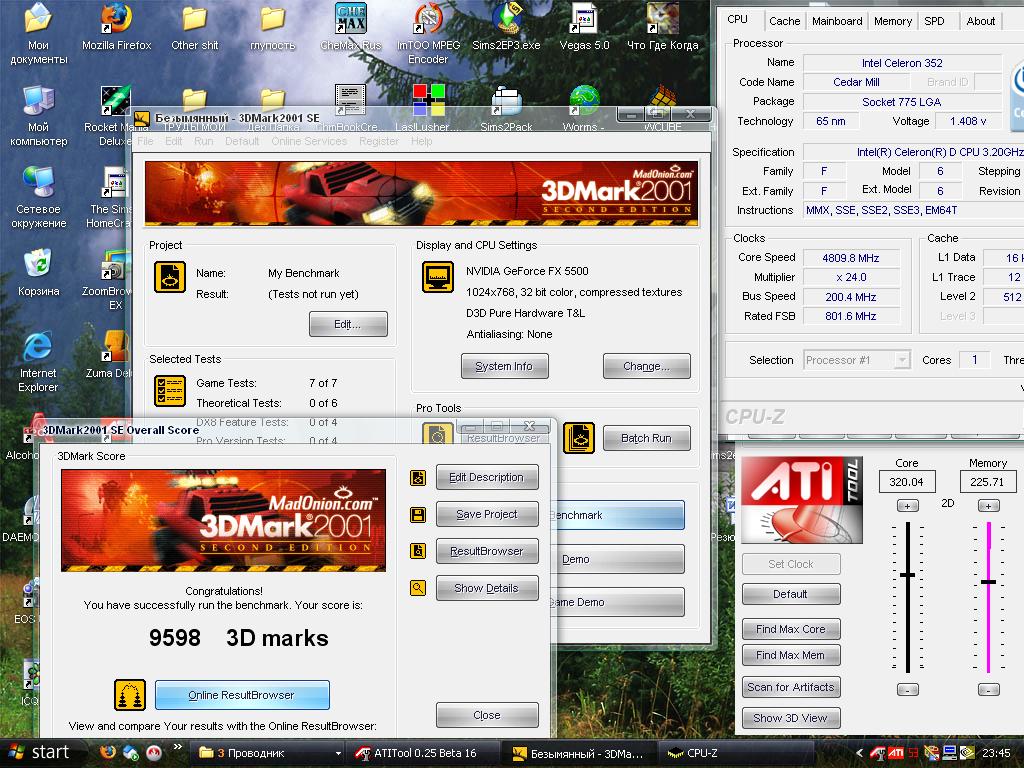
Task: Click the Online ResultBrowser button
Action: pos(242,695)
